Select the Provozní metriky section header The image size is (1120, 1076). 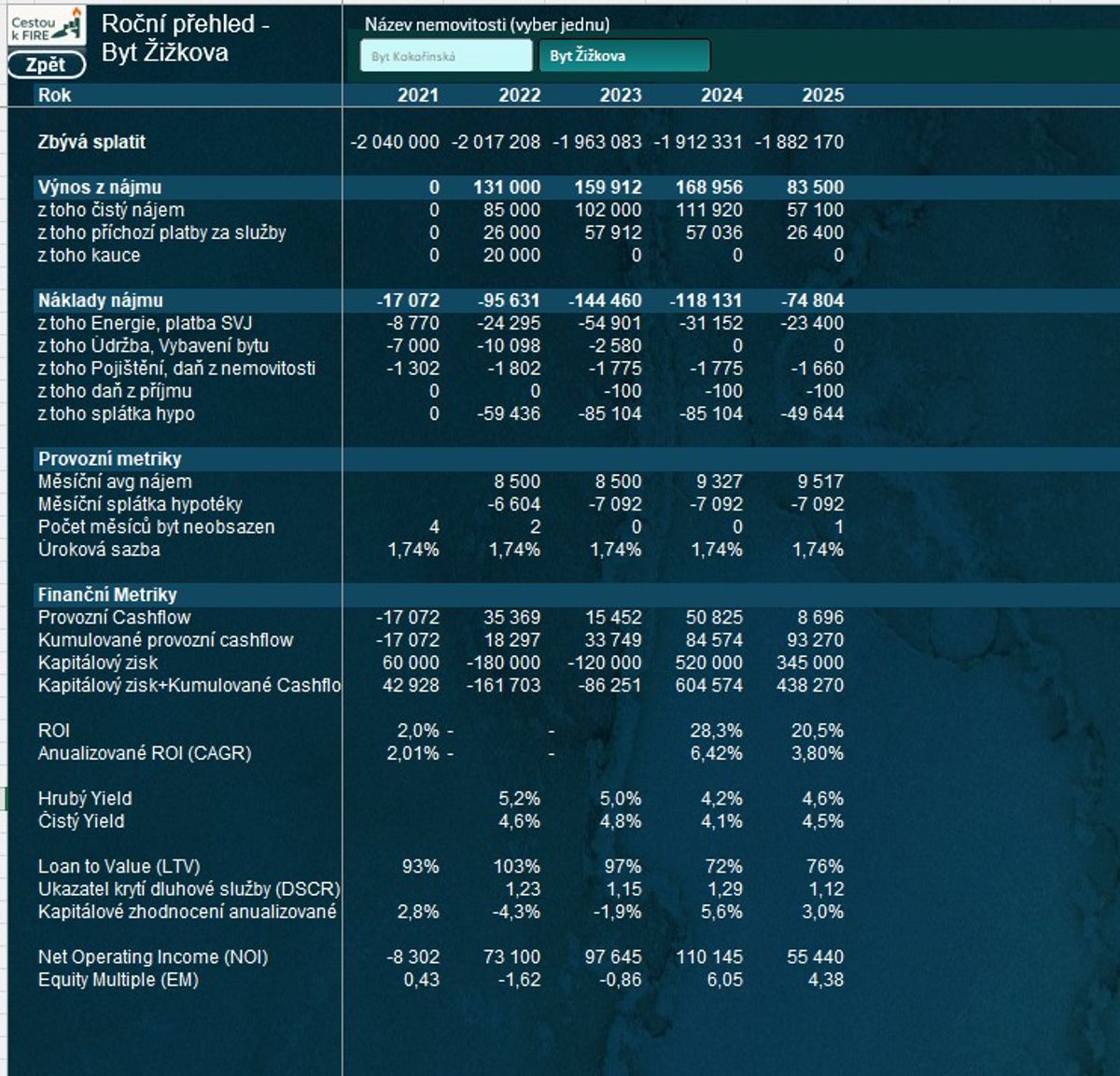click(x=109, y=459)
